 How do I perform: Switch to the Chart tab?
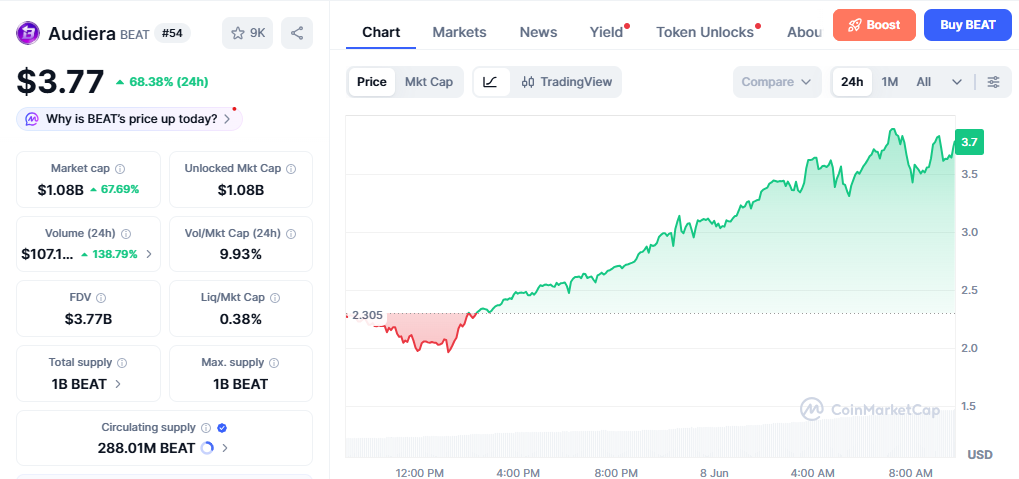[x=381, y=32]
